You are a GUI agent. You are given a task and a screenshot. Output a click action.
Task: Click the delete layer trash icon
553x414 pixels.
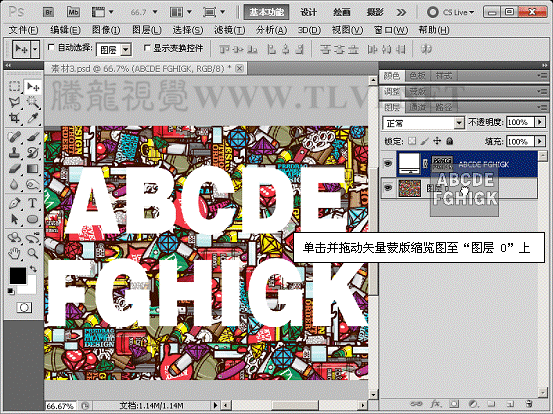[528, 404]
